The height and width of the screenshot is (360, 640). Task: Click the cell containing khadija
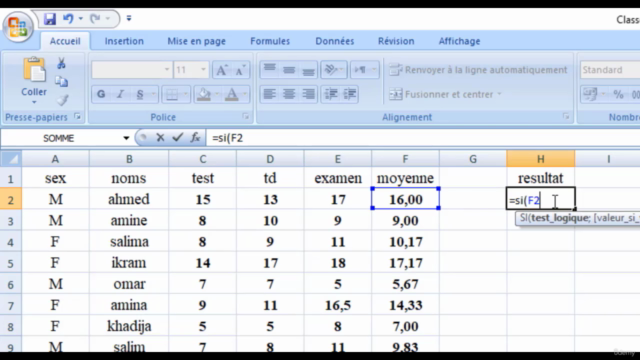129,326
